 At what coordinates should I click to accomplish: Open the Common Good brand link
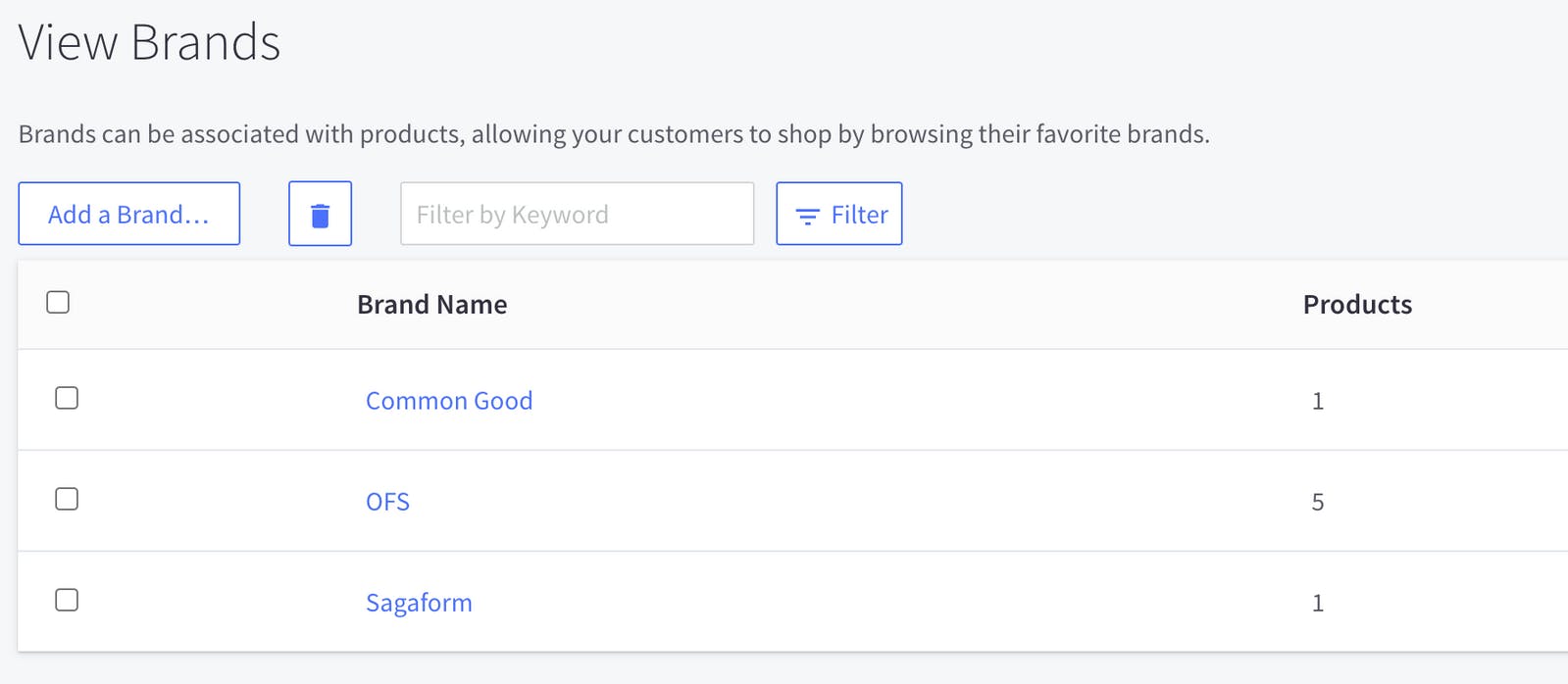pos(449,401)
